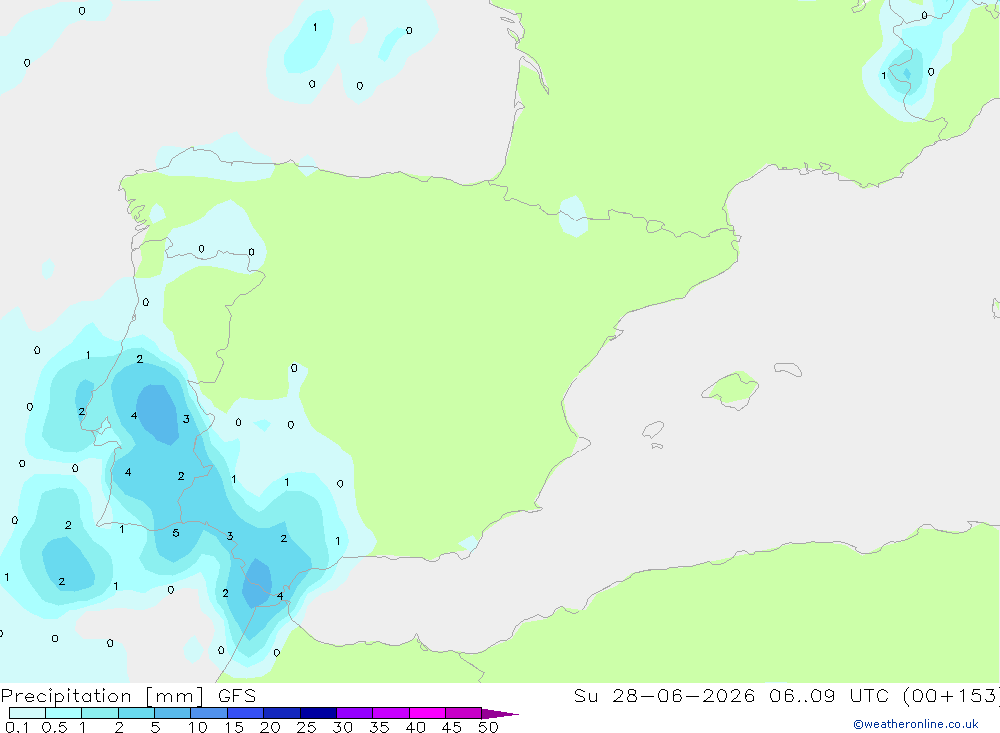Click the "25" legend scale label
Viewport: 1000px width, 733px height.
(307, 727)
